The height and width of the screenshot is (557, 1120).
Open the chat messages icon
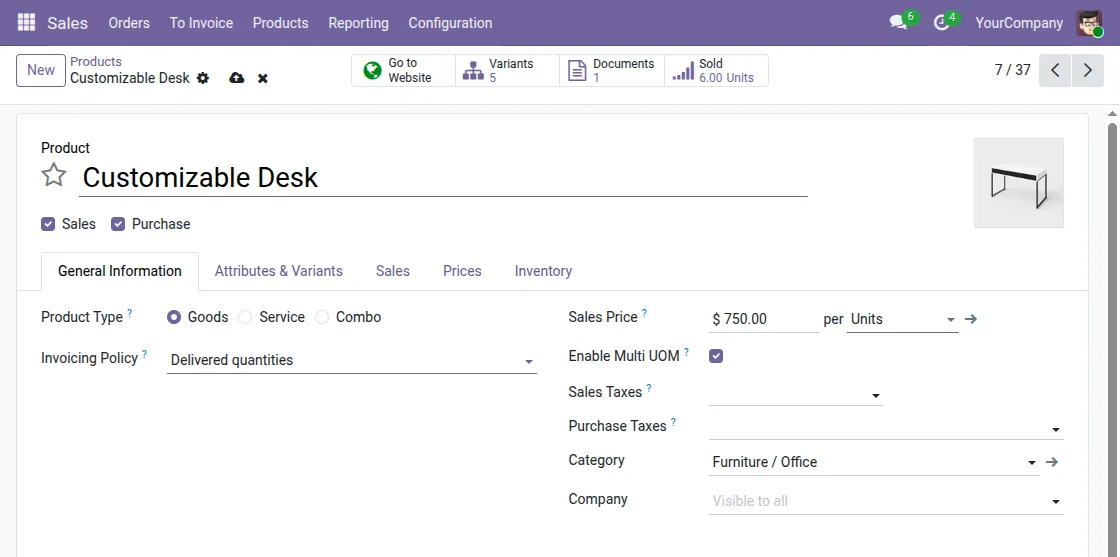(x=897, y=23)
